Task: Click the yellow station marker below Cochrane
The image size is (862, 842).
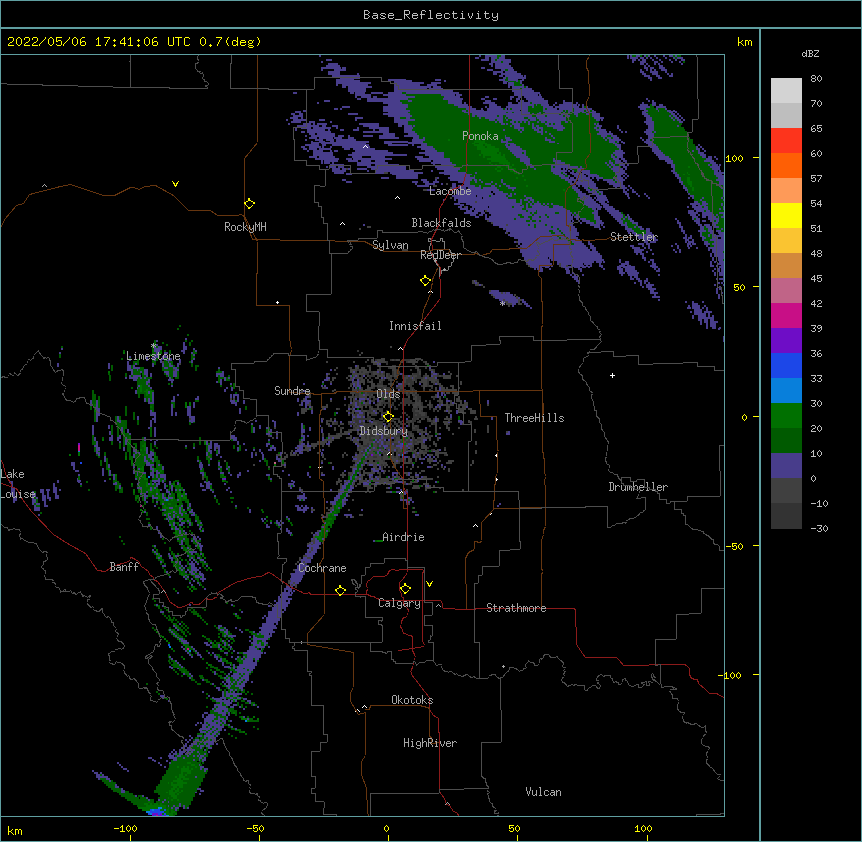Action: point(340,590)
